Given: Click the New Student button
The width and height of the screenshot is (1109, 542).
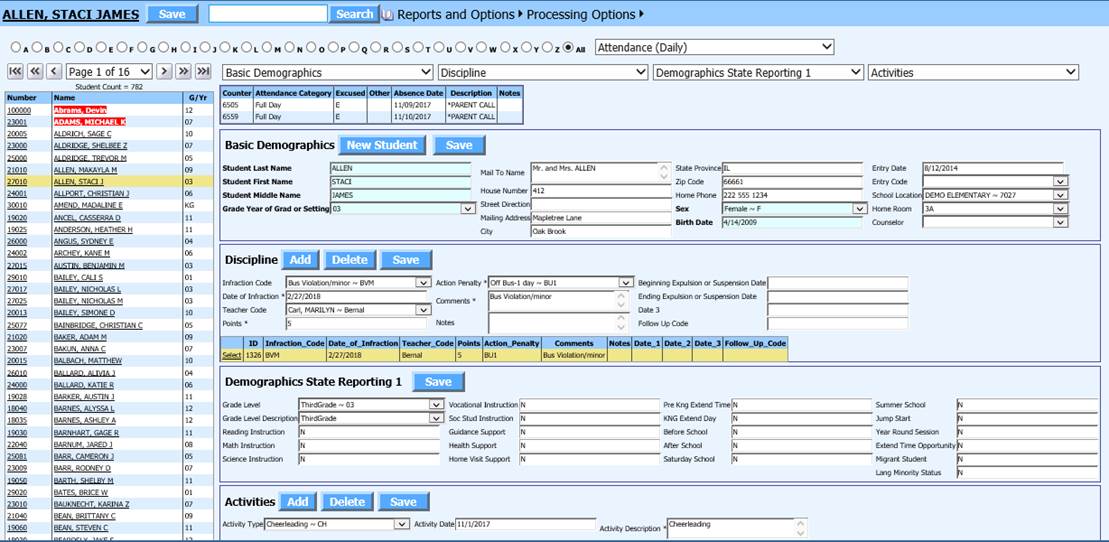Looking at the screenshot, I should pos(382,145).
